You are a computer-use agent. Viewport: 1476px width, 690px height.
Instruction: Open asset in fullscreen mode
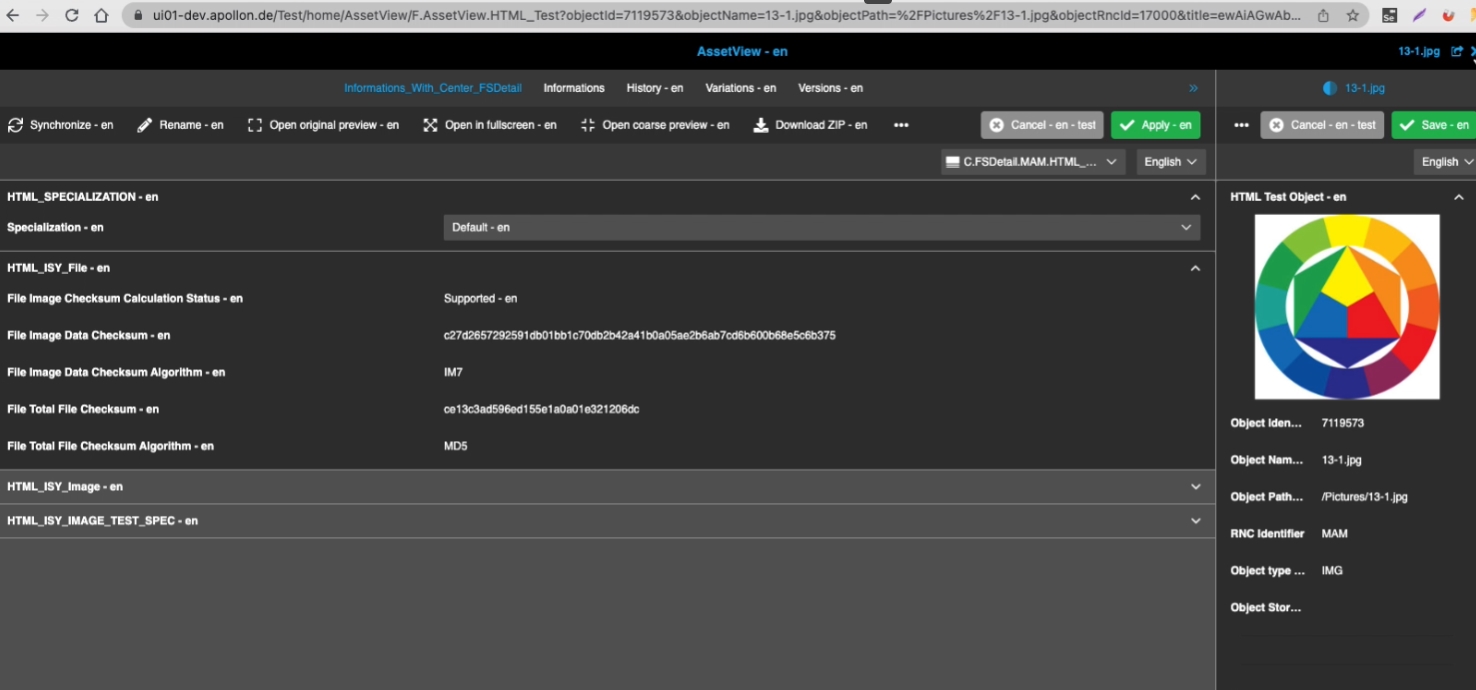pos(430,125)
